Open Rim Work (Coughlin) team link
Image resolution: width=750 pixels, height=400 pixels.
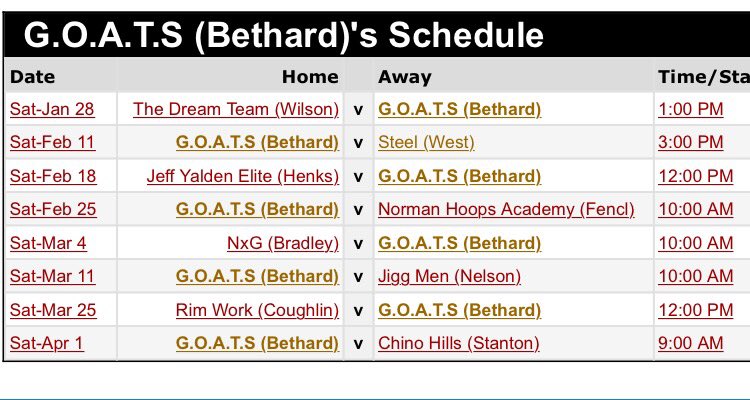pyautogui.click(x=257, y=310)
